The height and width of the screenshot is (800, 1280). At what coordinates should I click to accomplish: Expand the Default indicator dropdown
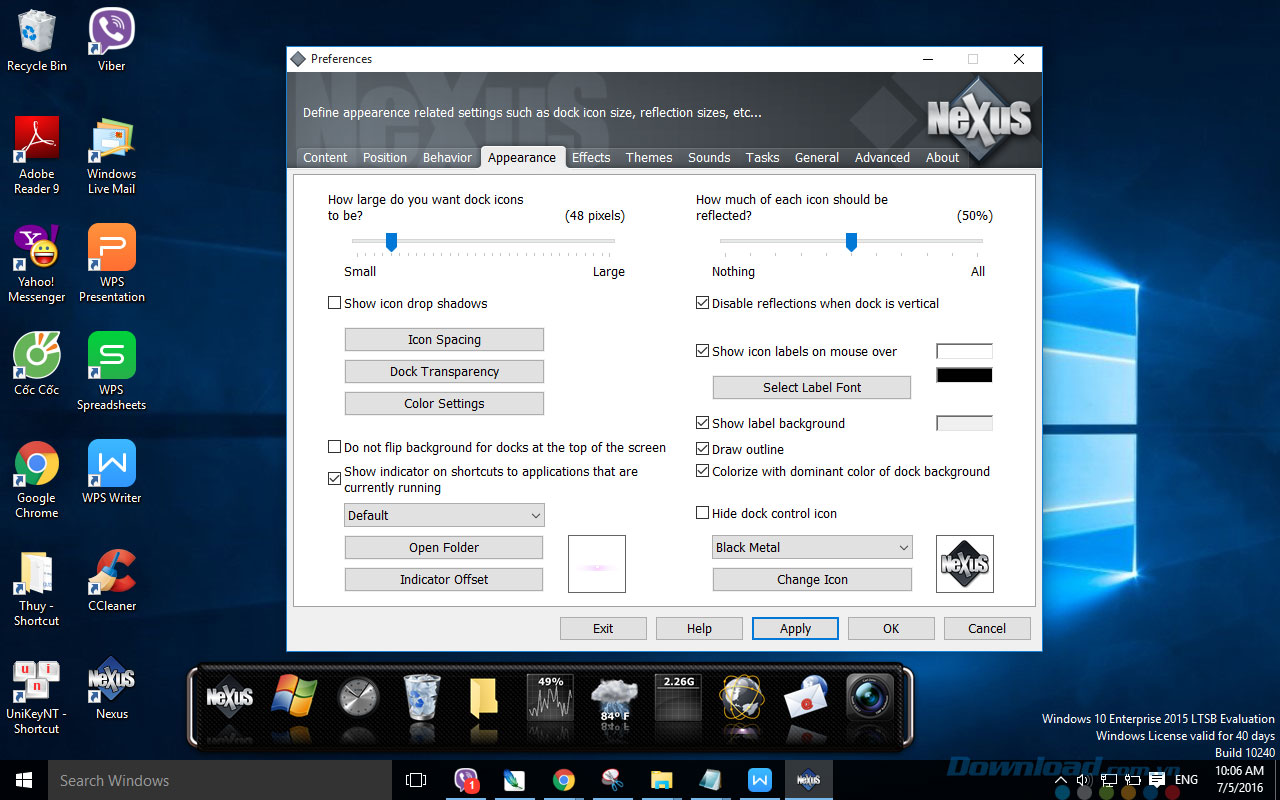coord(444,515)
